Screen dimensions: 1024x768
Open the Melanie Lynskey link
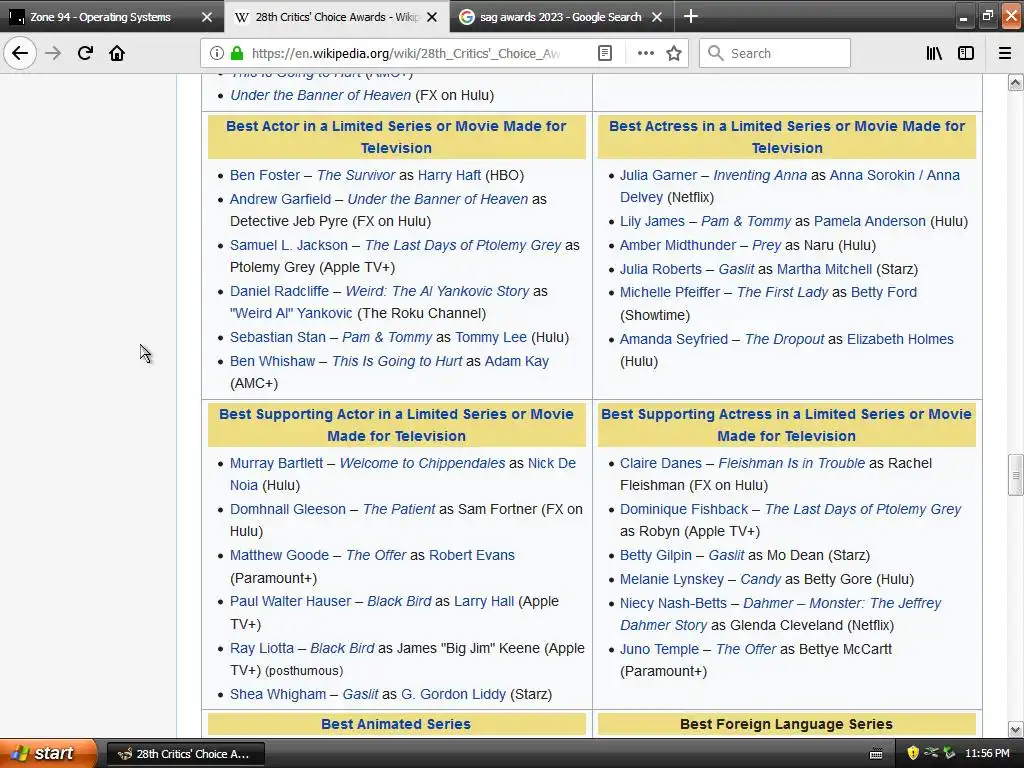pyautogui.click(x=671, y=579)
